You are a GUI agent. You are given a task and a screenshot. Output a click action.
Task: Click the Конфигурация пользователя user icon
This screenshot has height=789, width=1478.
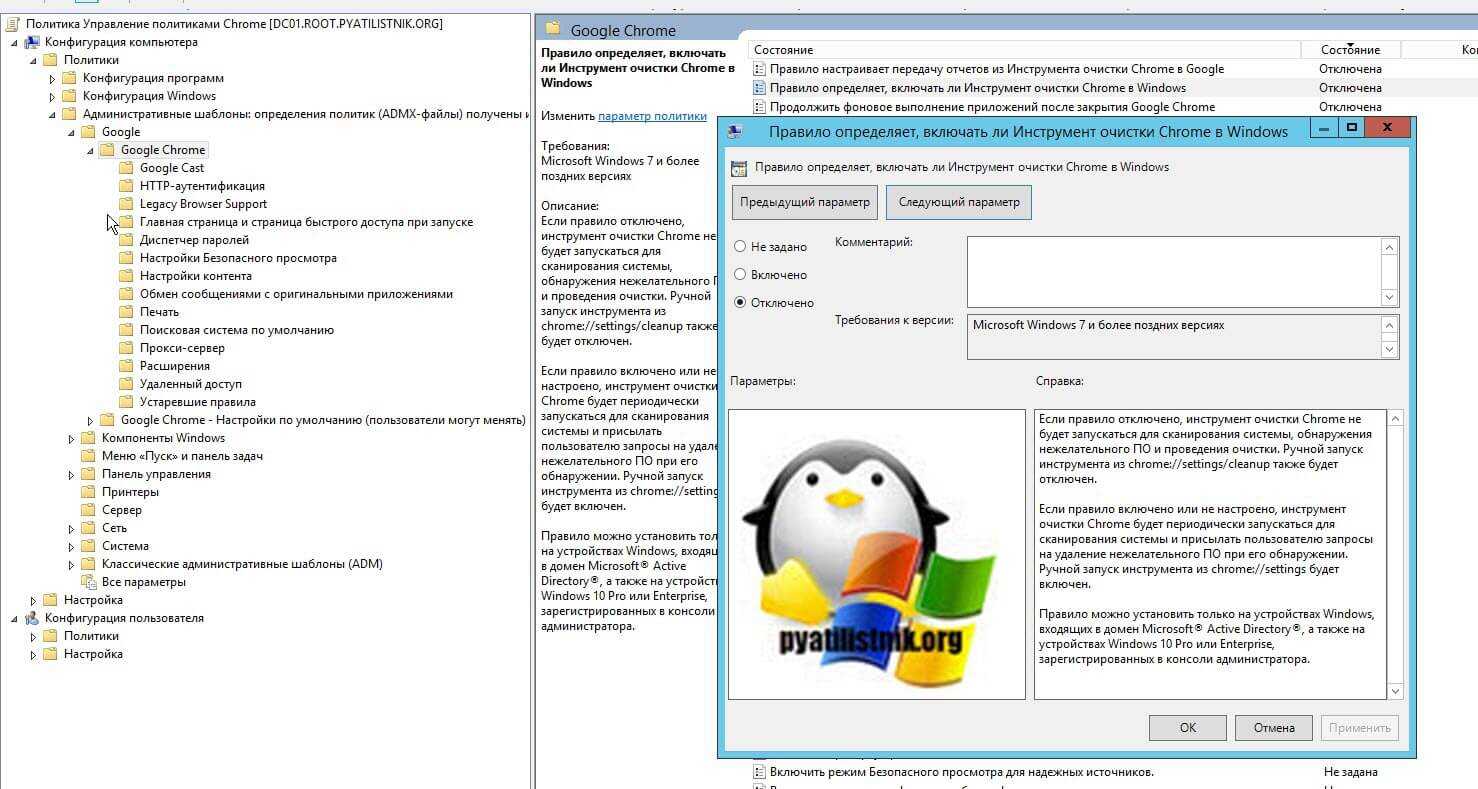tap(32, 618)
